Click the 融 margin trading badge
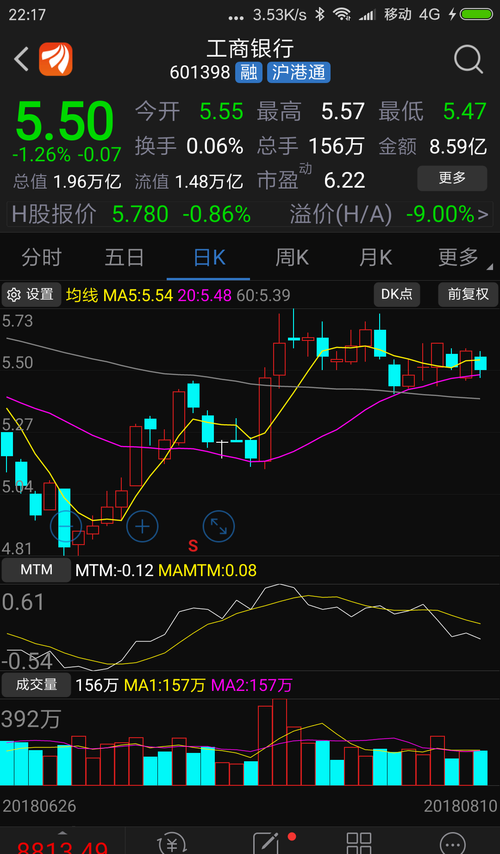 tap(249, 72)
